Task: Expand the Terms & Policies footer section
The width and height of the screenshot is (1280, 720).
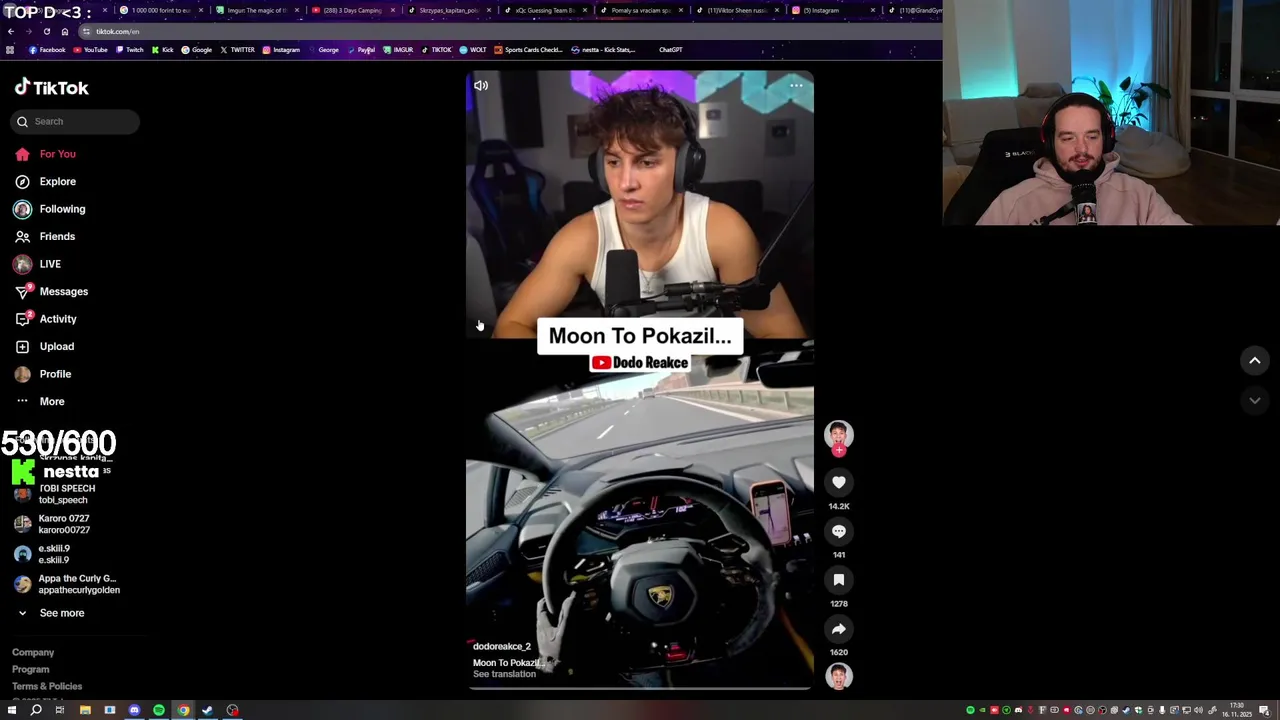Action: coord(47,686)
